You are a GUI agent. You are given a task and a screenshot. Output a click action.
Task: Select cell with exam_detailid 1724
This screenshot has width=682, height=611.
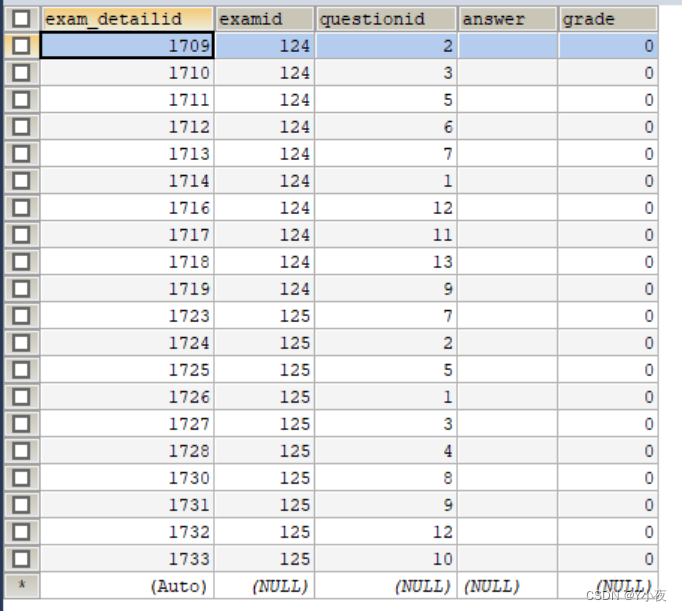coord(127,343)
